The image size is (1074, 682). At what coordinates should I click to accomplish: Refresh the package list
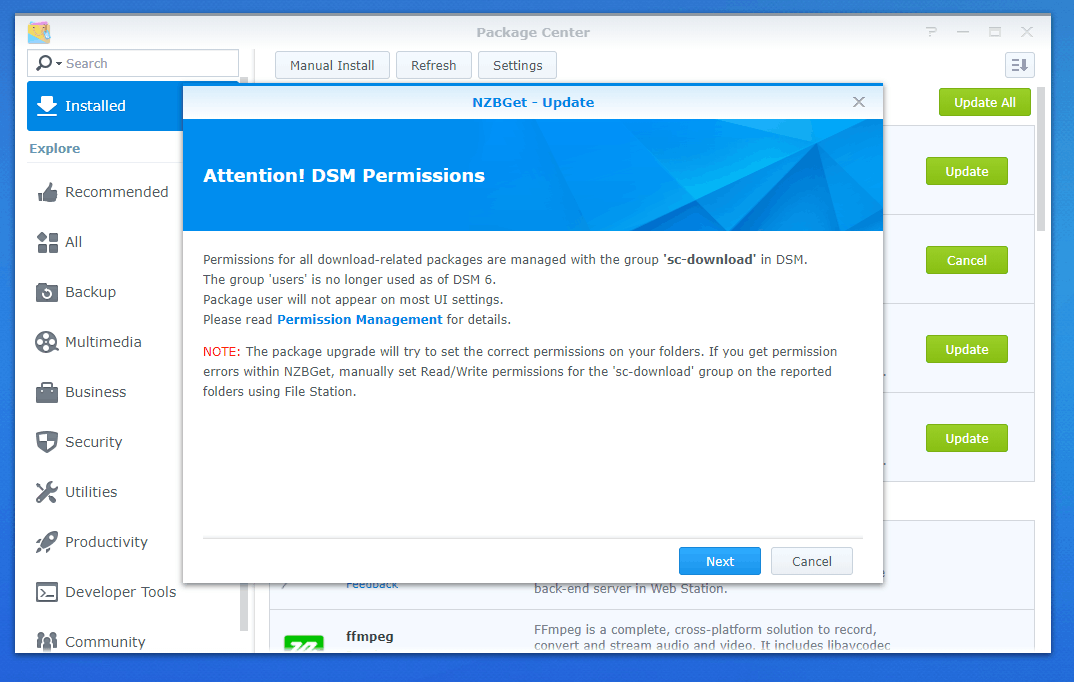pyautogui.click(x=434, y=65)
